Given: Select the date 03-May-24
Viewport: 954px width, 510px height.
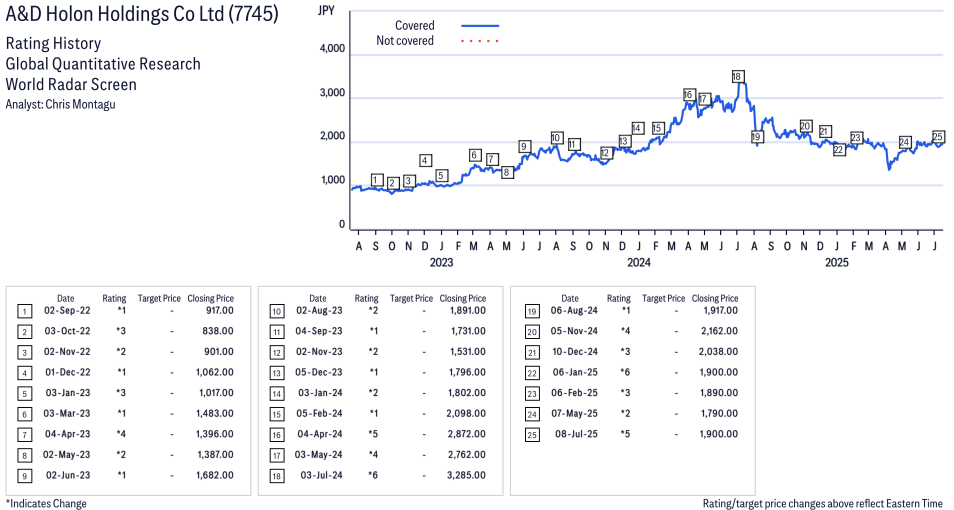Looking at the screenshot, I should pos(319,455).
